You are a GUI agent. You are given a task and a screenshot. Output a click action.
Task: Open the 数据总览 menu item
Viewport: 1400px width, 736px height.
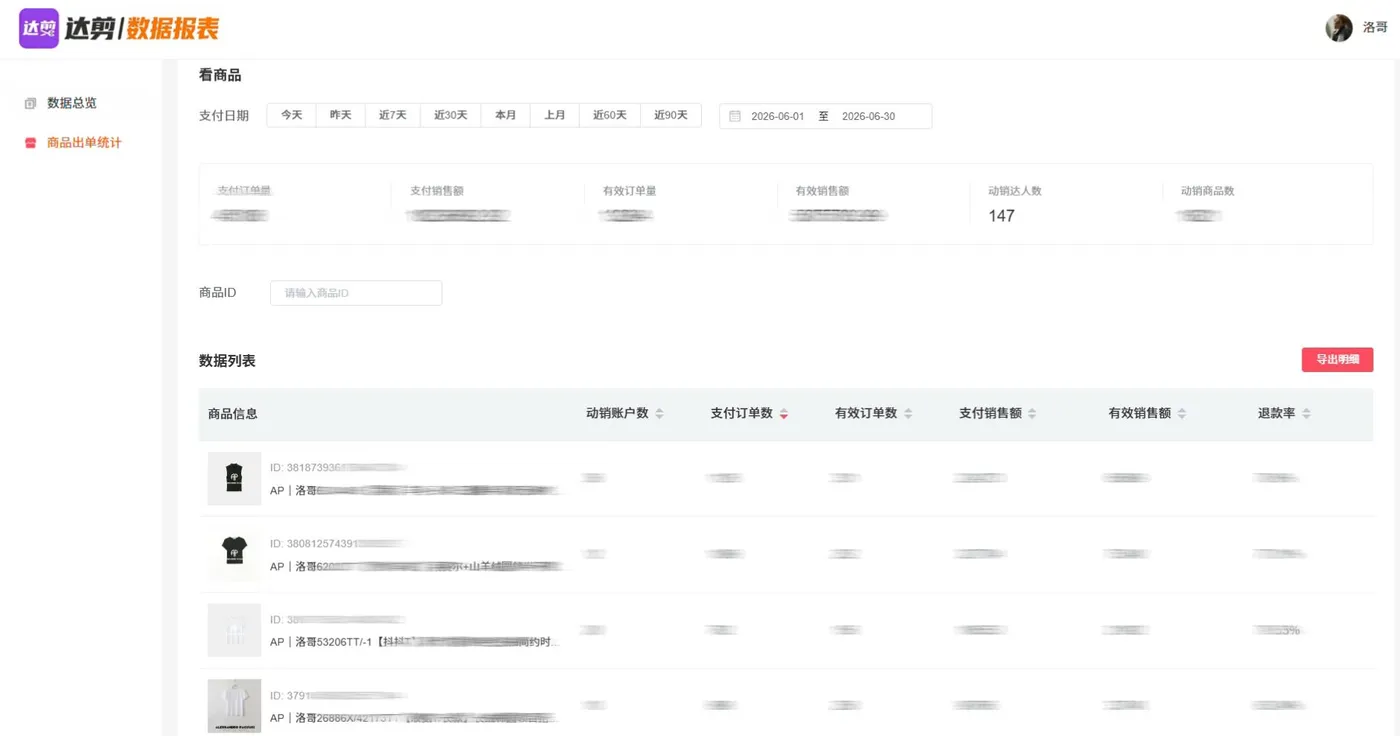pos(72,103)
